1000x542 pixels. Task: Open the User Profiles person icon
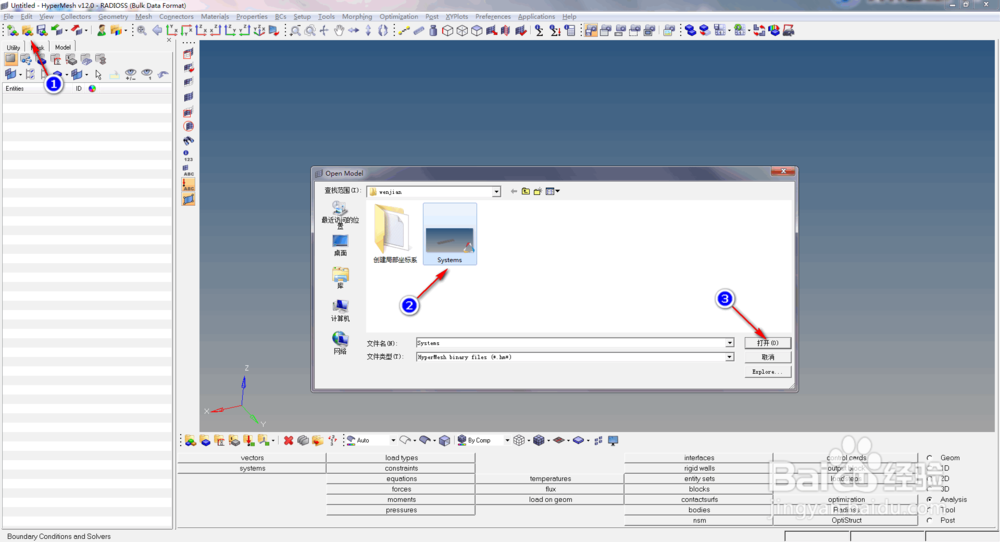(101, 30)
